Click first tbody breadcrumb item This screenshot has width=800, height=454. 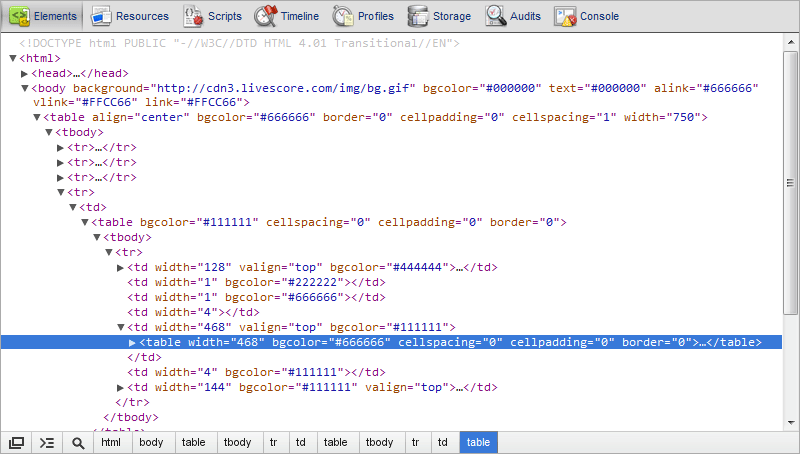click(237, 442)
